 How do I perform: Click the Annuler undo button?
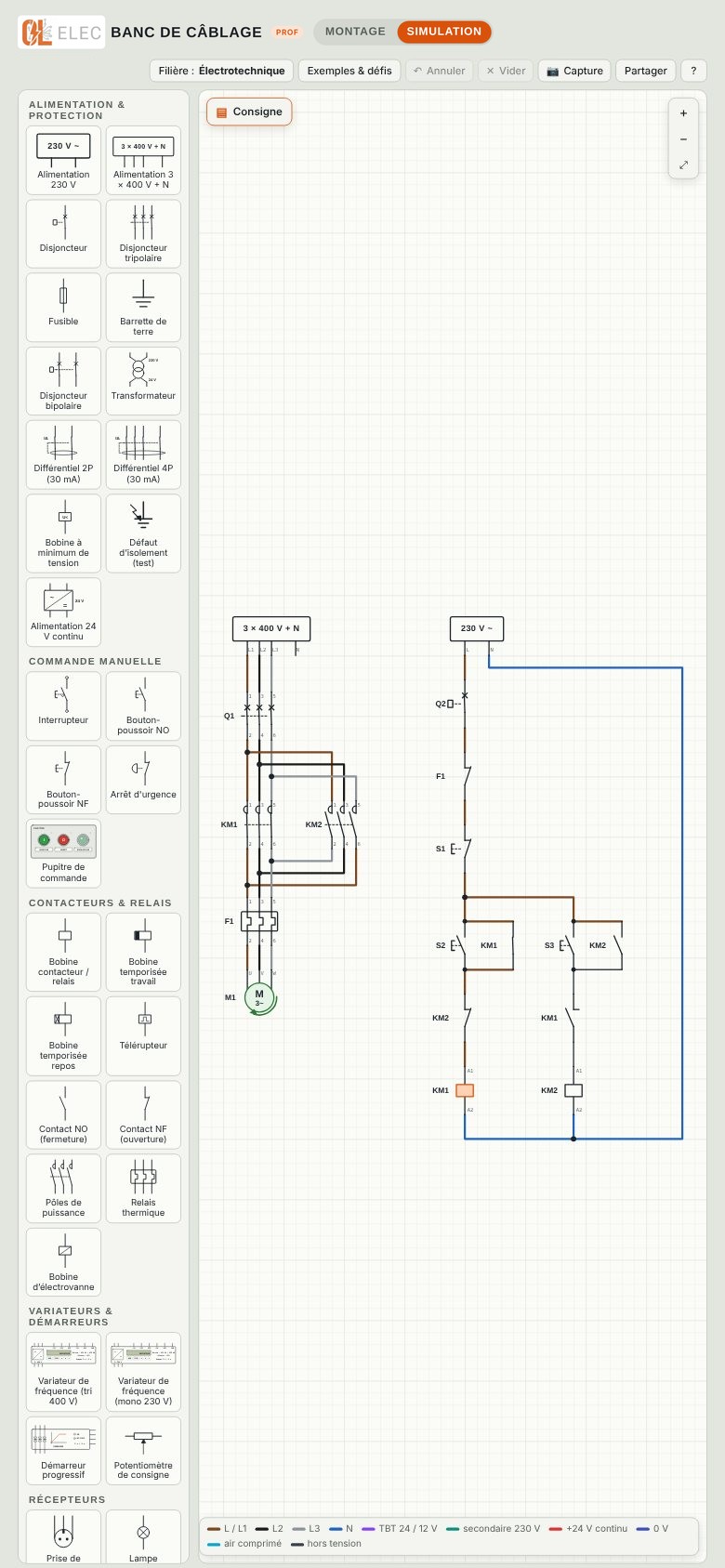pyautogui.click(x=439, y=71)
